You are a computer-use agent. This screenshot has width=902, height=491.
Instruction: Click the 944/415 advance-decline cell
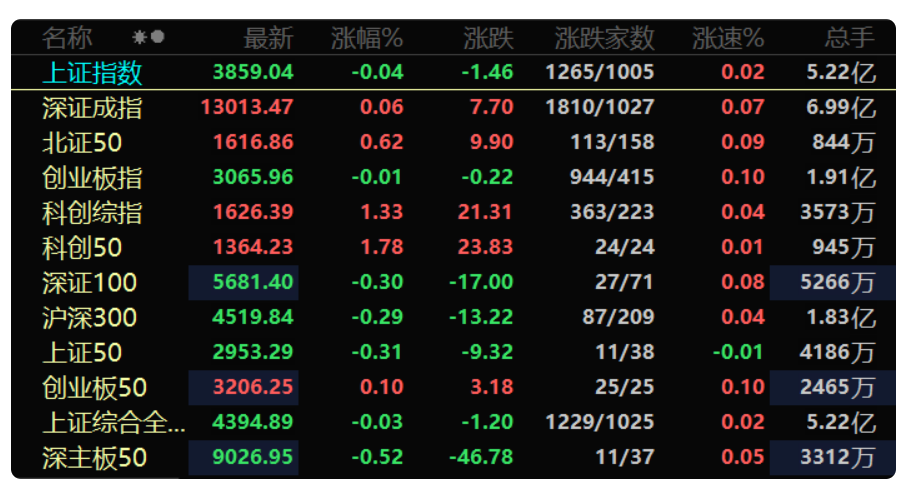pyautogui.click(x=613, y=177)
